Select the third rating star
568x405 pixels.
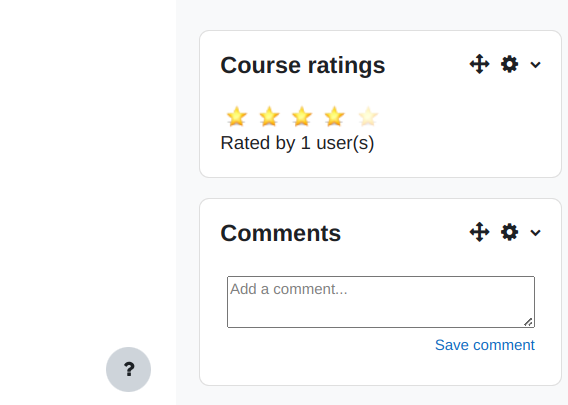tap(302, 117)
